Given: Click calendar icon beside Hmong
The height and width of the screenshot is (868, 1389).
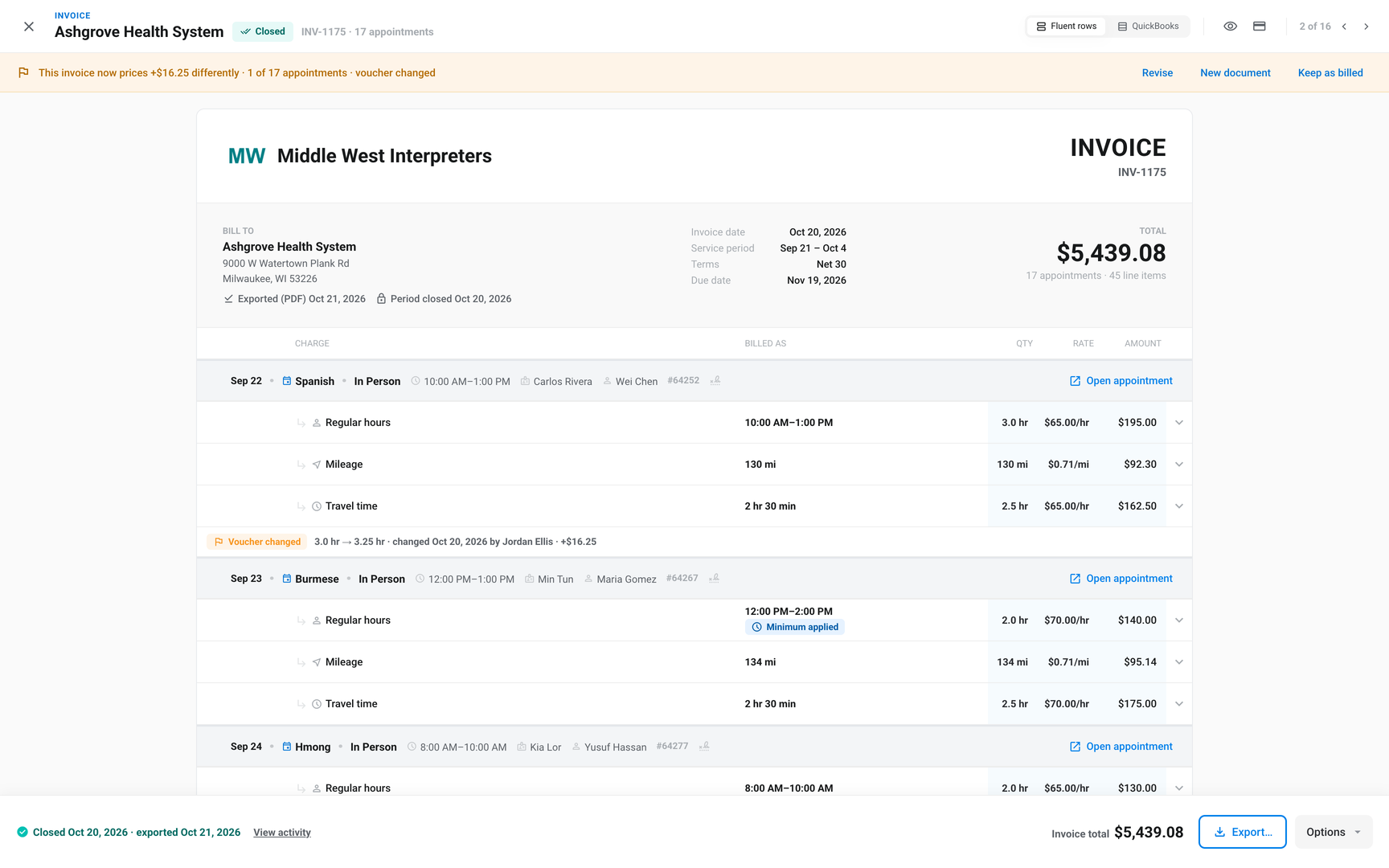Looking at the screenshot, I should 287,747.
